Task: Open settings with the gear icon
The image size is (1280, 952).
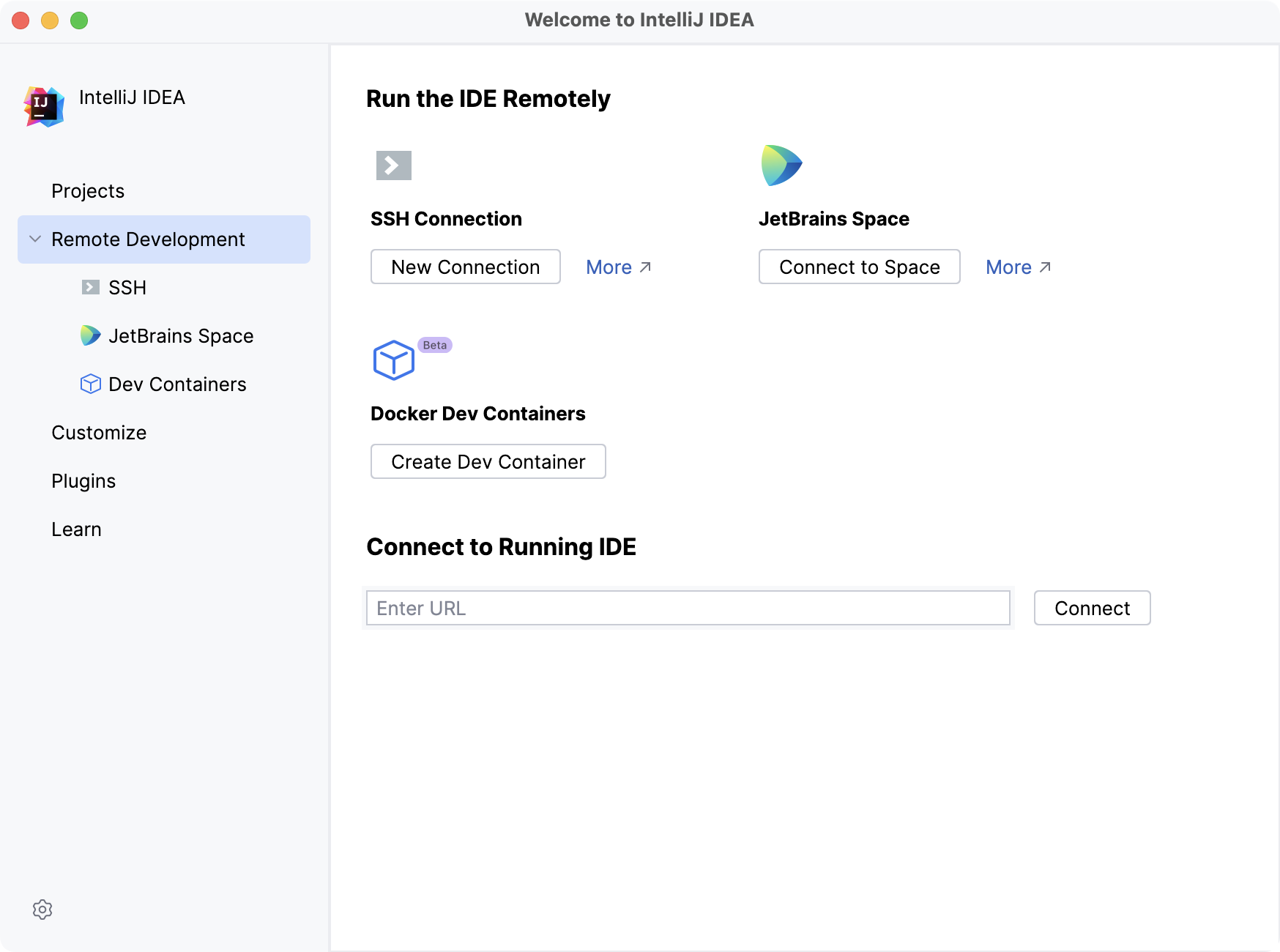Action: (42, 910)
